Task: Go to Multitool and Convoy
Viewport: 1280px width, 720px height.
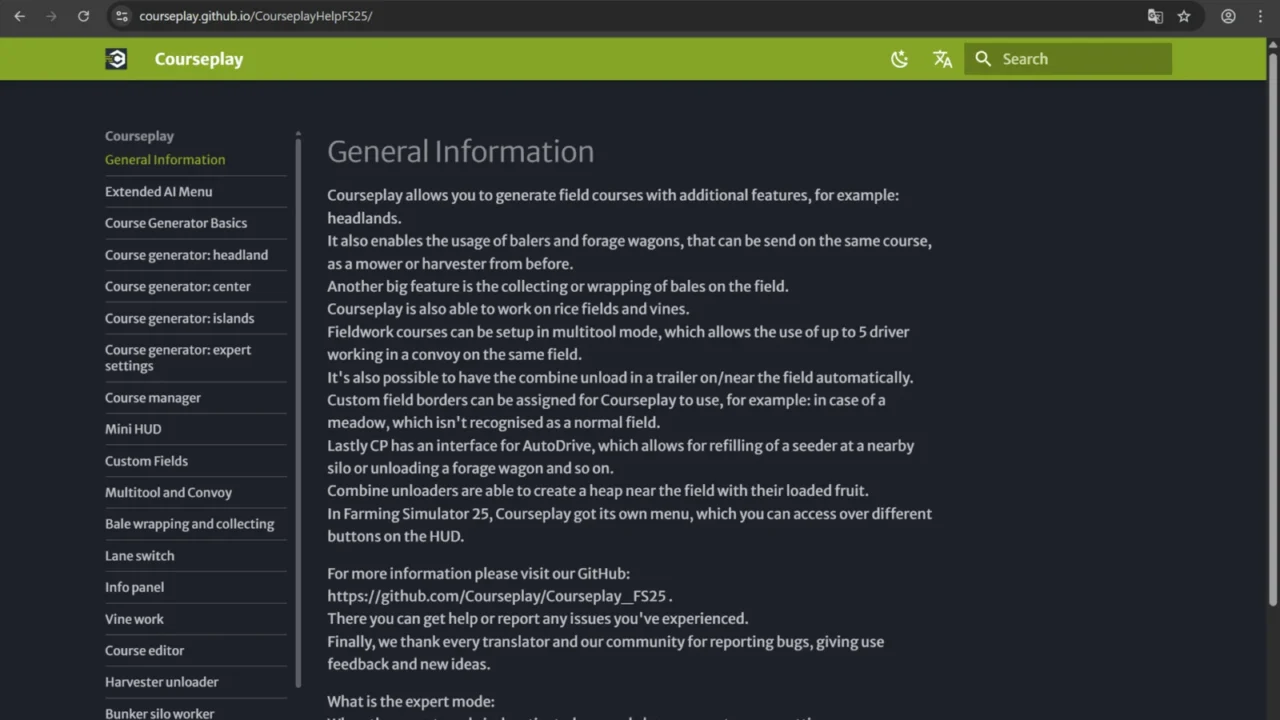Action: point(168,493)
